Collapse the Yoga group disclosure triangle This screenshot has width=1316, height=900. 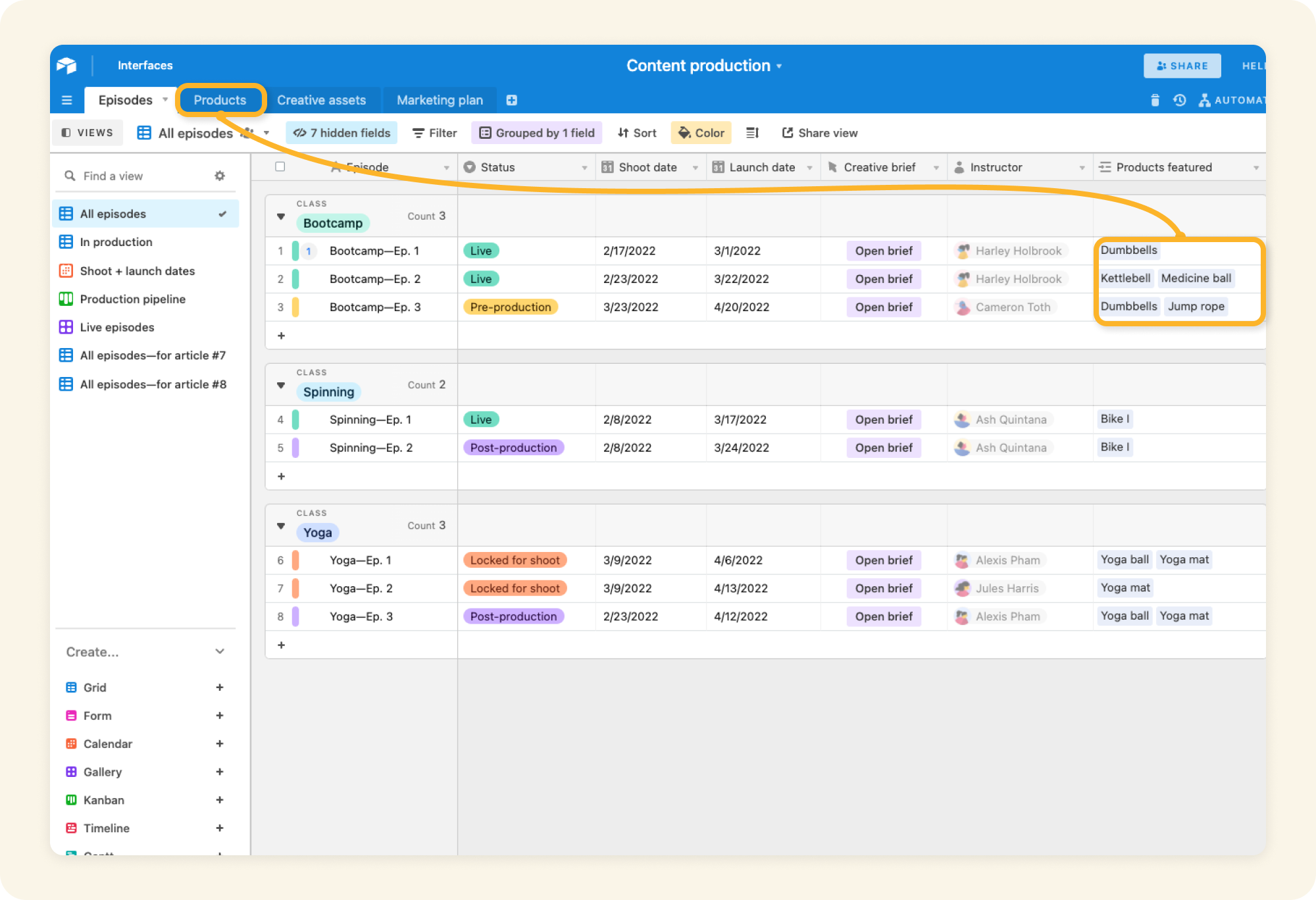(x=281, y=526)
